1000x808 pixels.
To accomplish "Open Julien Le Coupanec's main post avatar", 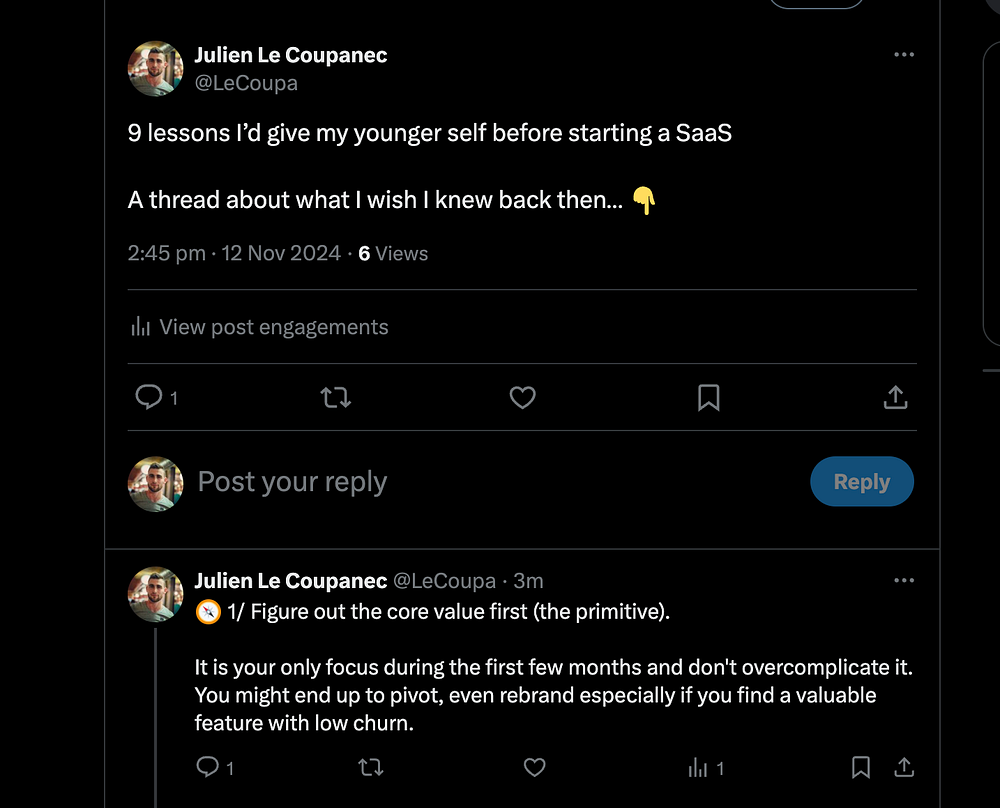I will pos(155,68).
